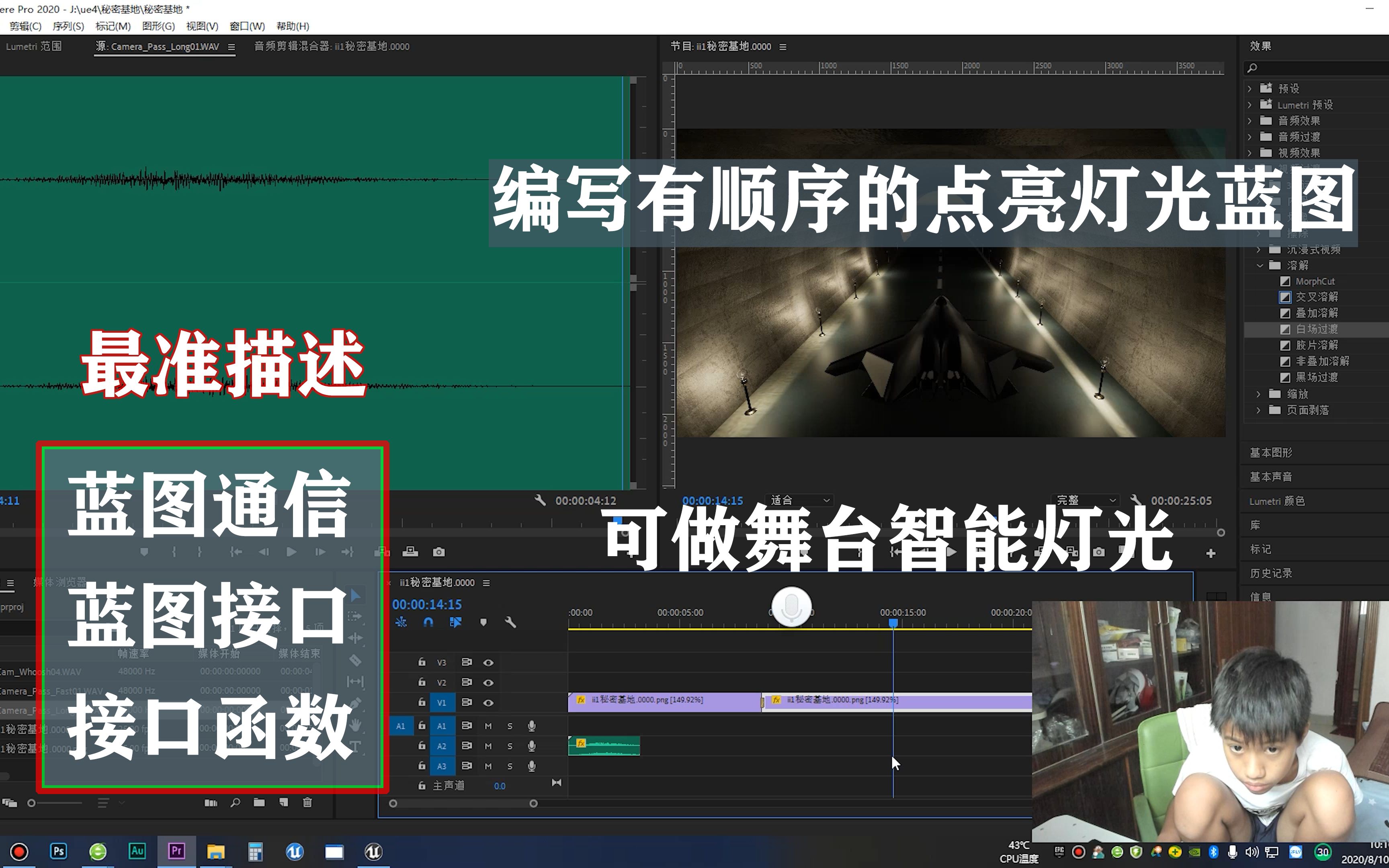
Task: Click the voice-over record microphone on track A1
Action: (531, 727)
